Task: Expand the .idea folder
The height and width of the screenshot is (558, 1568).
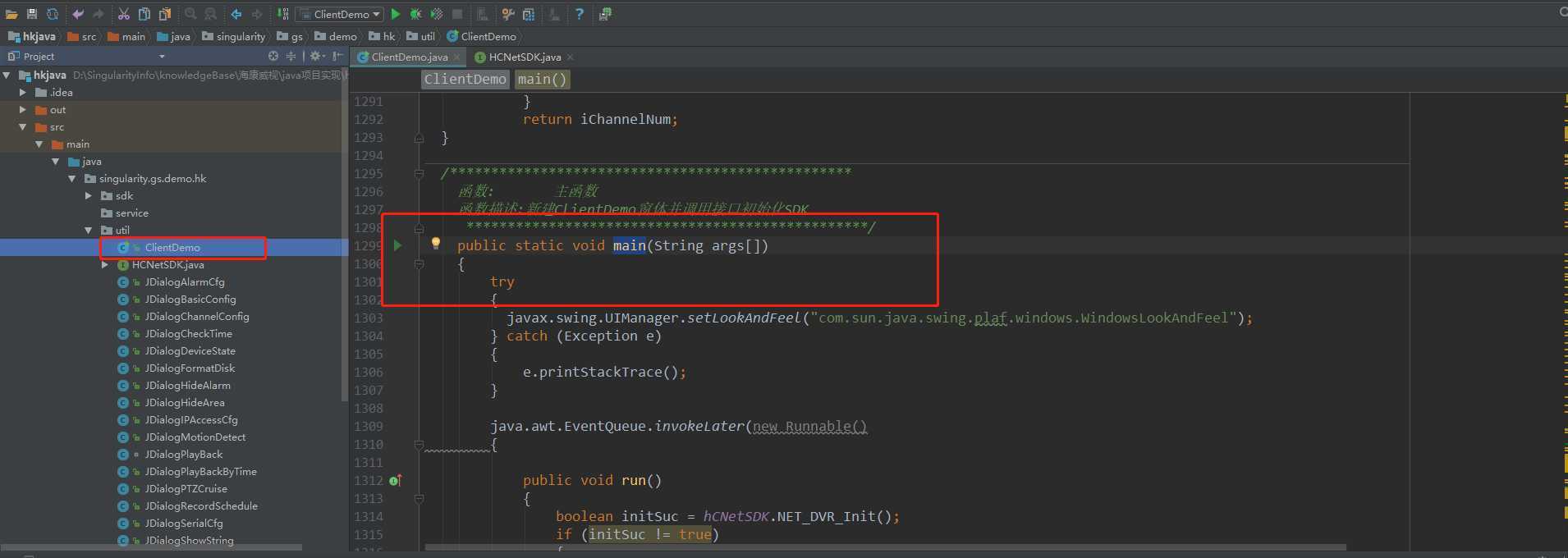Action: (23, 92)
